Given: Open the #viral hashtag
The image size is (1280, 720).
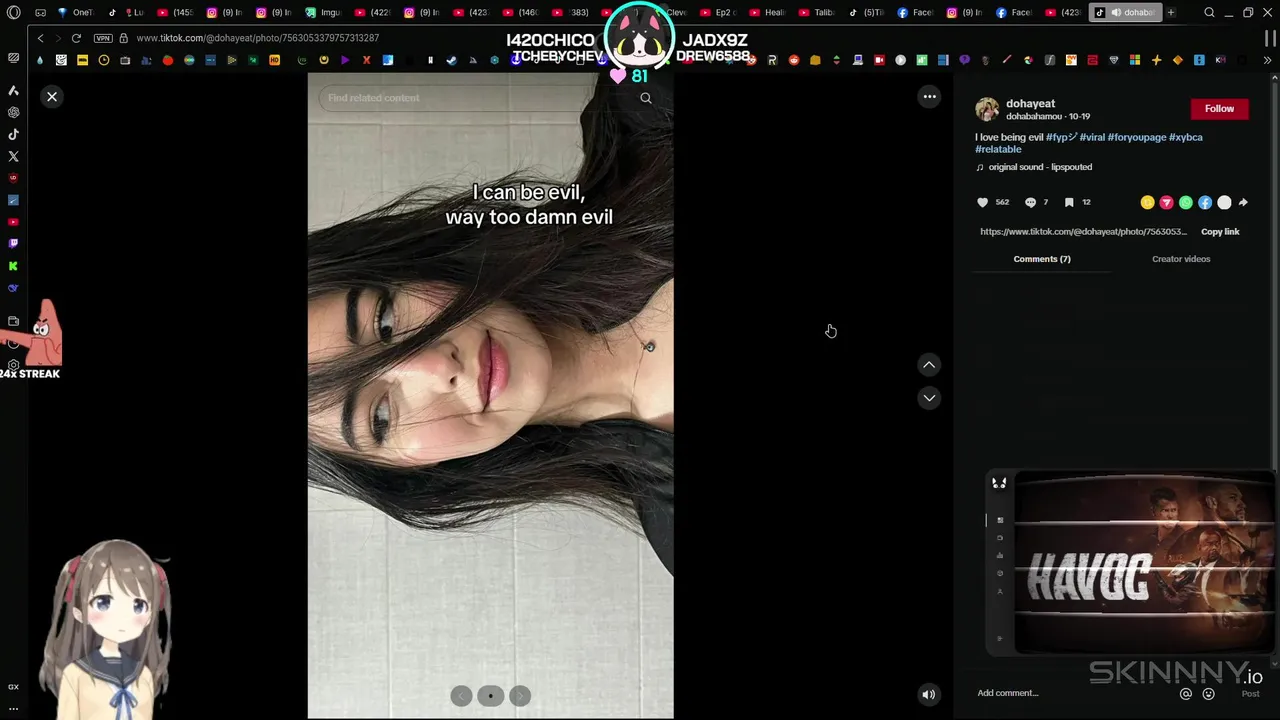Looking at the screenshot, I should (1092, 137).
